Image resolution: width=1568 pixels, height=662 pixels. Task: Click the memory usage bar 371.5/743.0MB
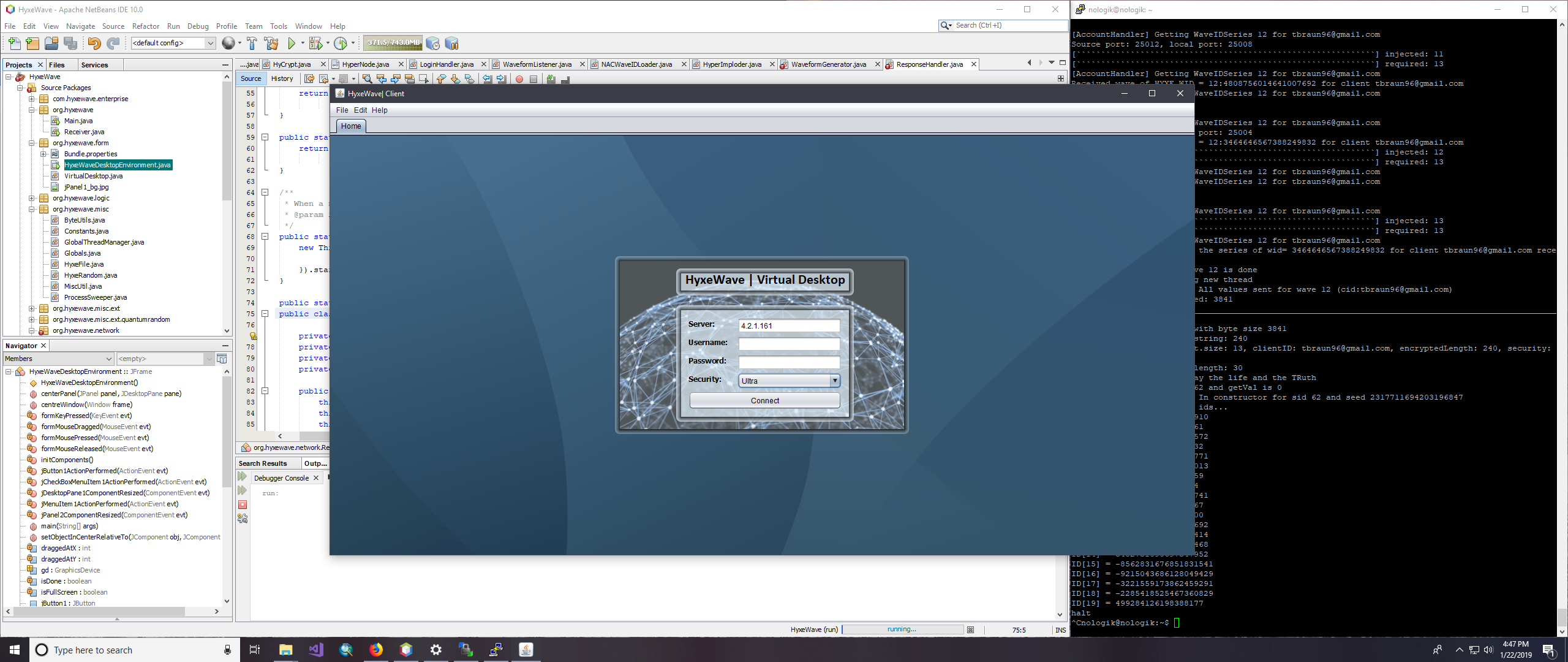[x=393, y=43]
